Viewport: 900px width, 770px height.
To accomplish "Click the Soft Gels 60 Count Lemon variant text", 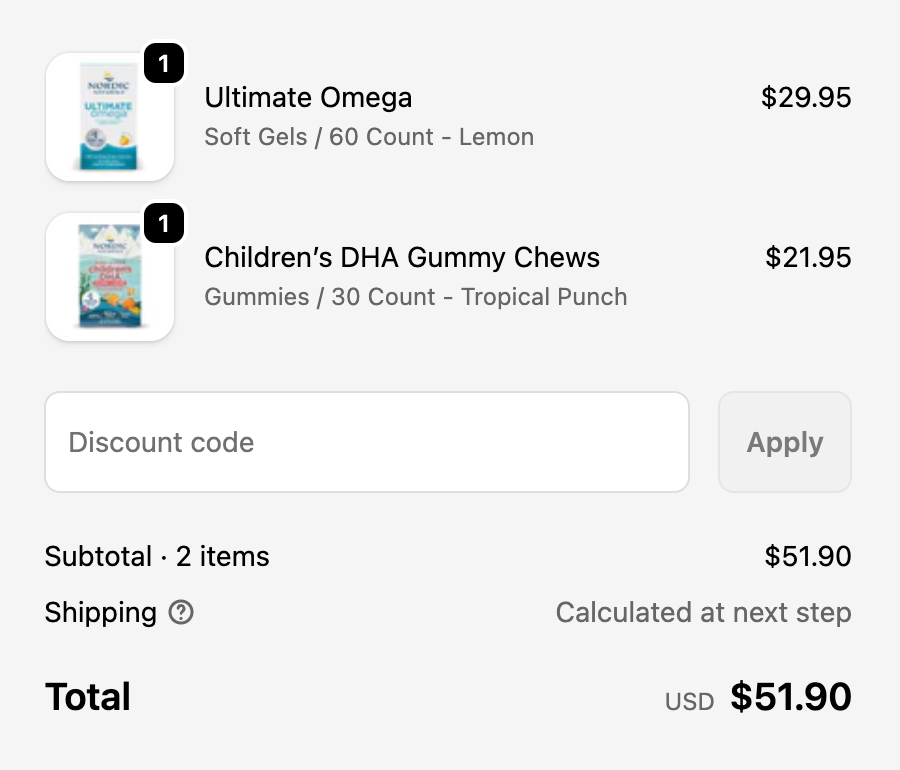I will click(369, 137).
